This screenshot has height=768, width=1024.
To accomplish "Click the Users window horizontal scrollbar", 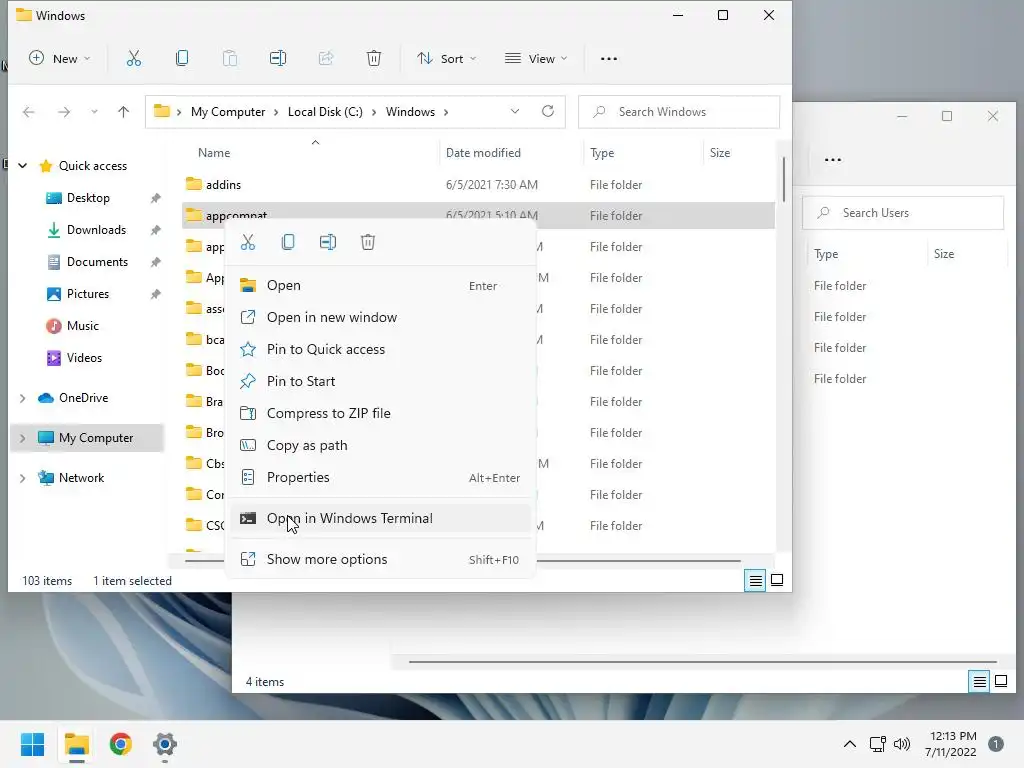I will click(703, 662).
